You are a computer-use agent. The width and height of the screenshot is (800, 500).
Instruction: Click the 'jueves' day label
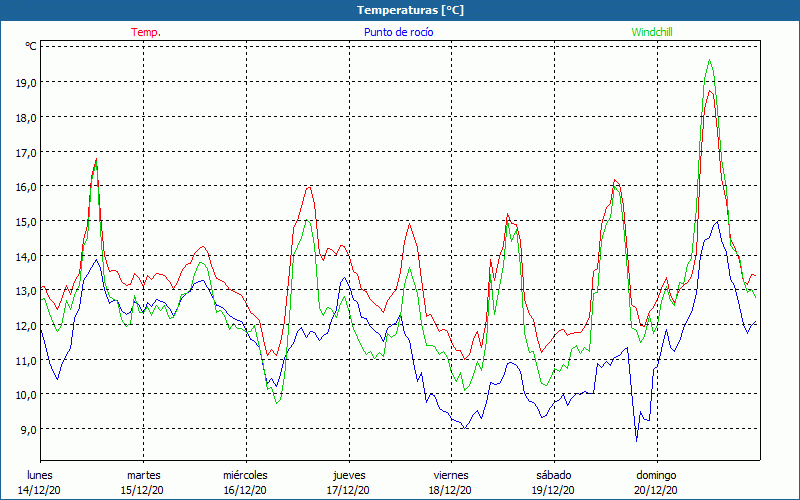click(349, 475)
